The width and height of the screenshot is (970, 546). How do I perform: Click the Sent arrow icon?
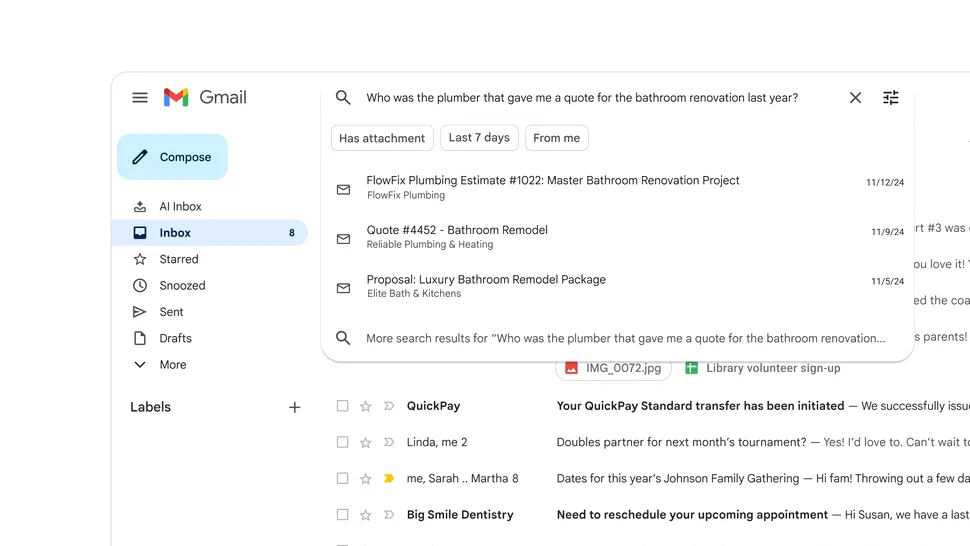[140, 312]
